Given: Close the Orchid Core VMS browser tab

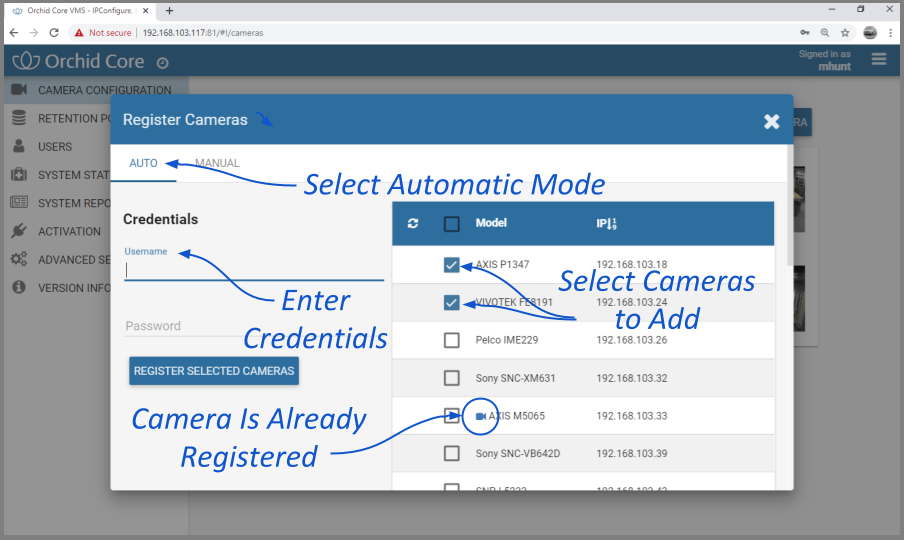Looking at the screenshot, I should tap(146, 11).
